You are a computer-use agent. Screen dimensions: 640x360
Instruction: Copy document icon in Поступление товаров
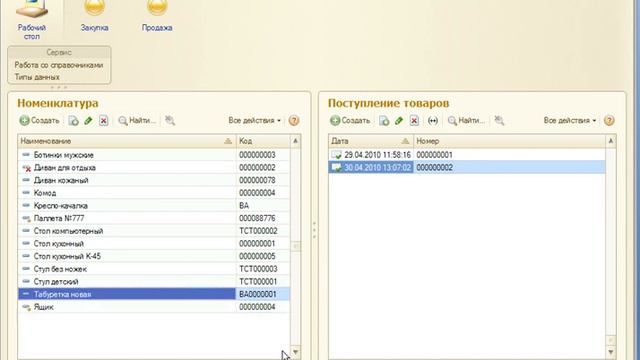[x=384, y=120]
